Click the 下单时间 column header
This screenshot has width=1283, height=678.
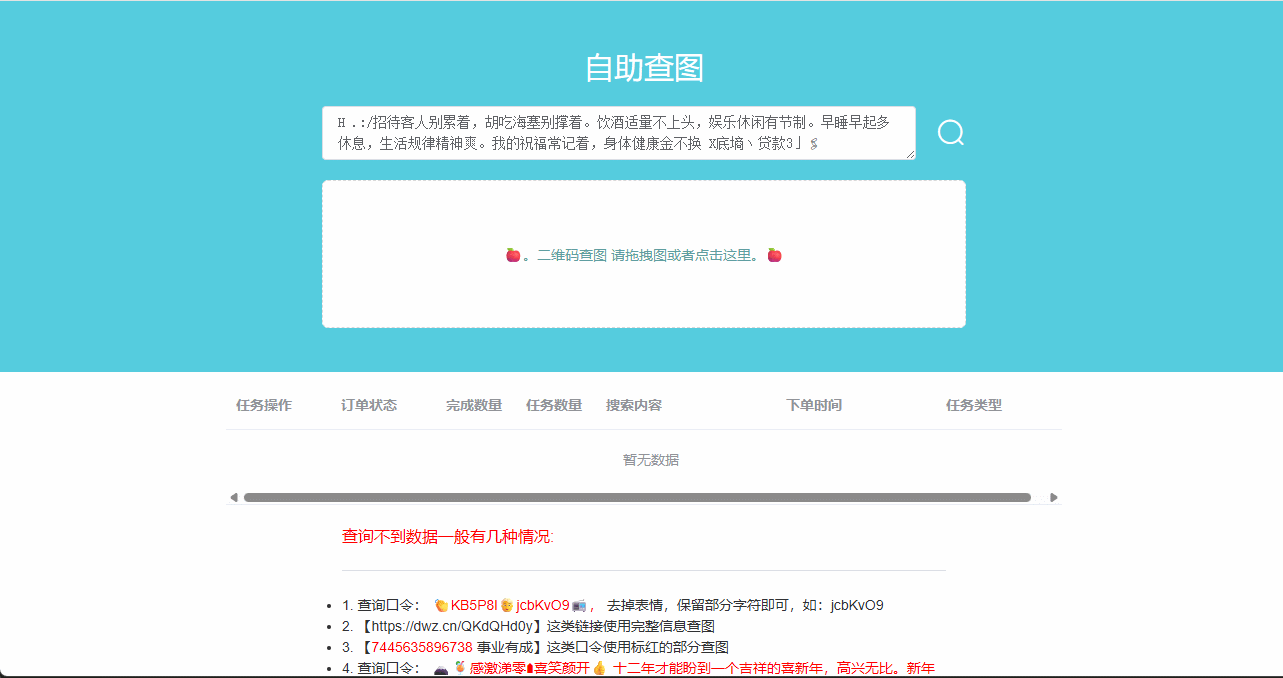[x=814, y=405]
